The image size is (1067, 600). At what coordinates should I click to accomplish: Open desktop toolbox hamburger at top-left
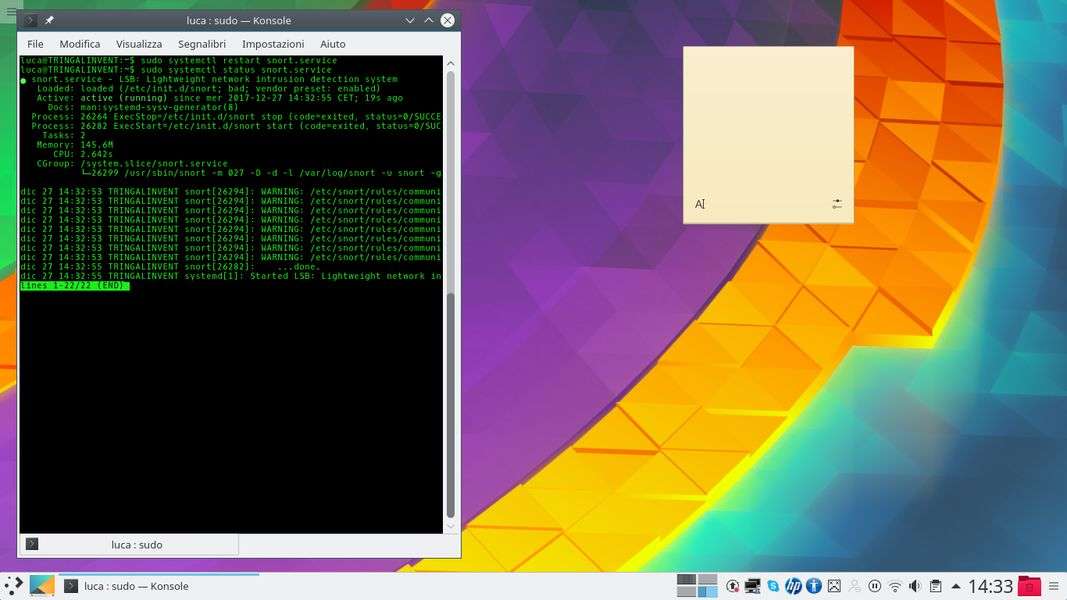11,12
